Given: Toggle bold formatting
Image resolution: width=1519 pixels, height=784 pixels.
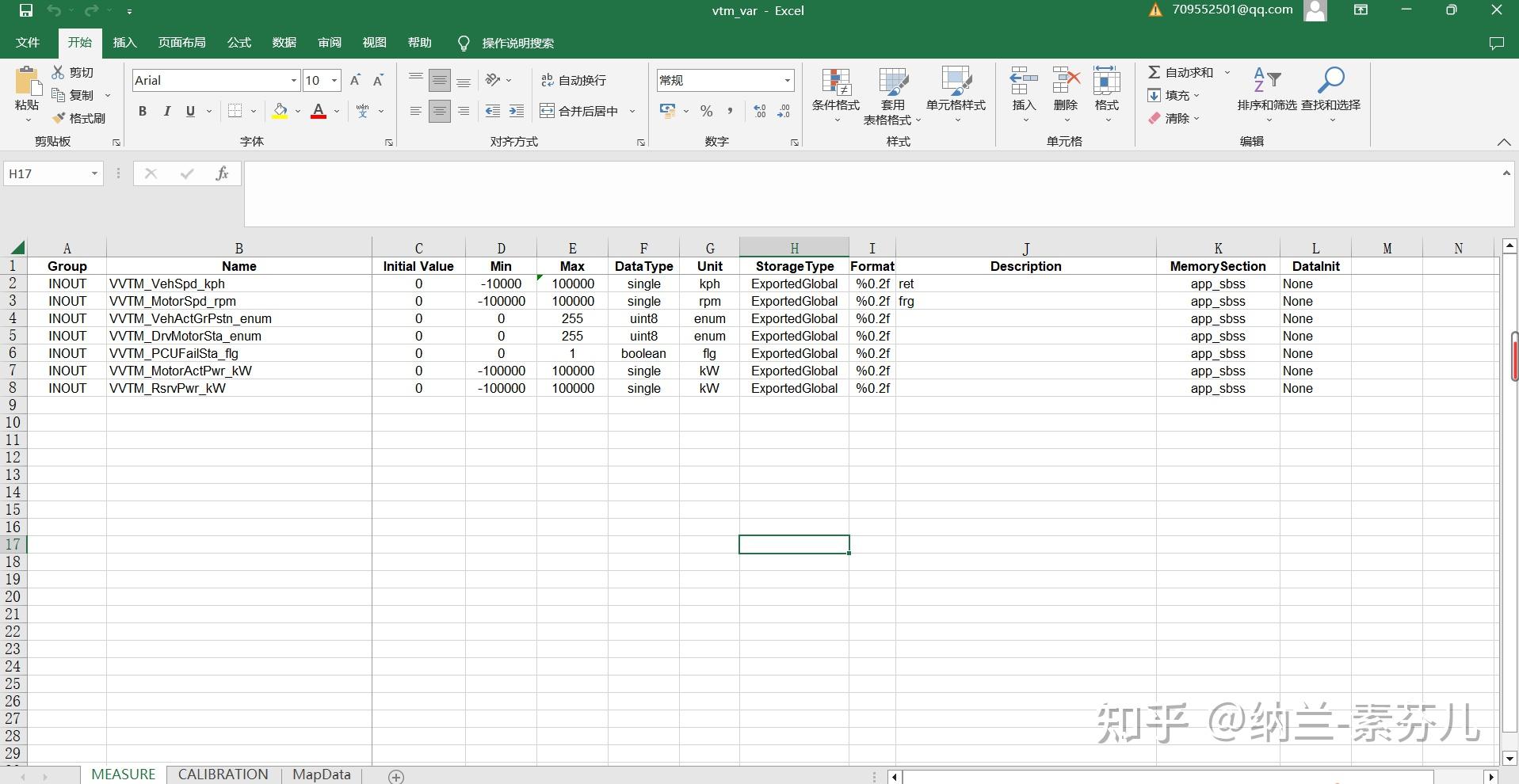Looking at the screenshot, I should point(143,111).
